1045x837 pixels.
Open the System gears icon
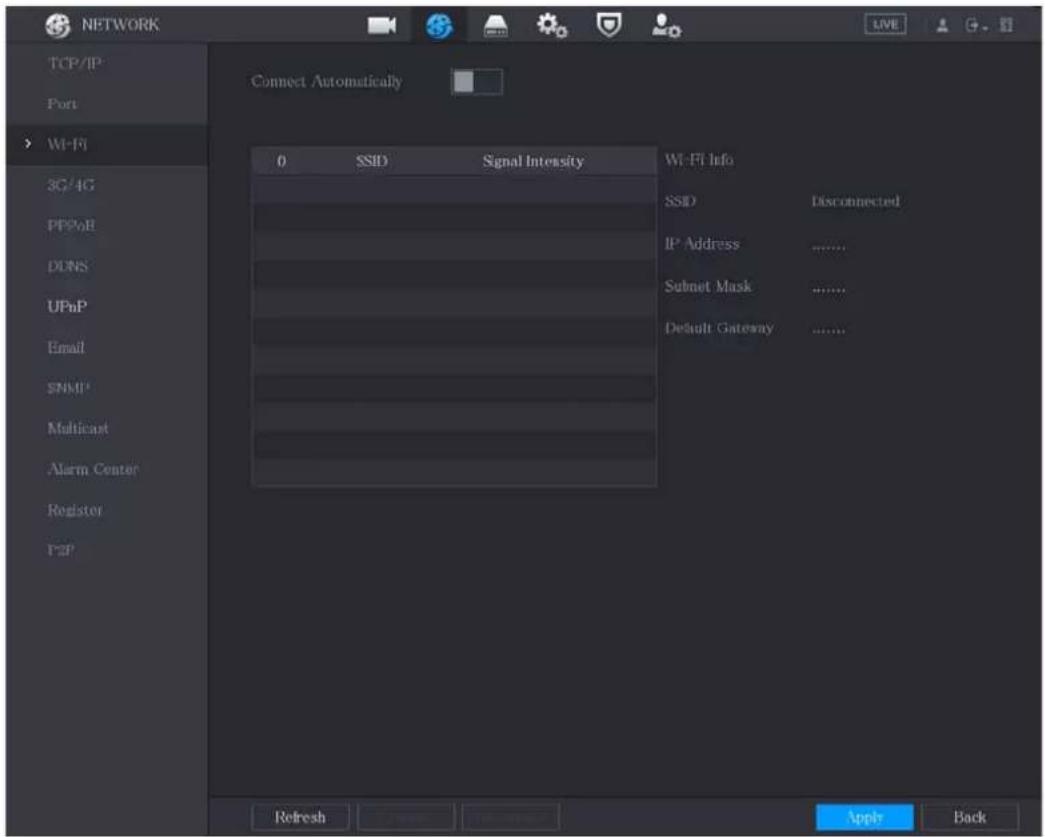coord(552,26)
